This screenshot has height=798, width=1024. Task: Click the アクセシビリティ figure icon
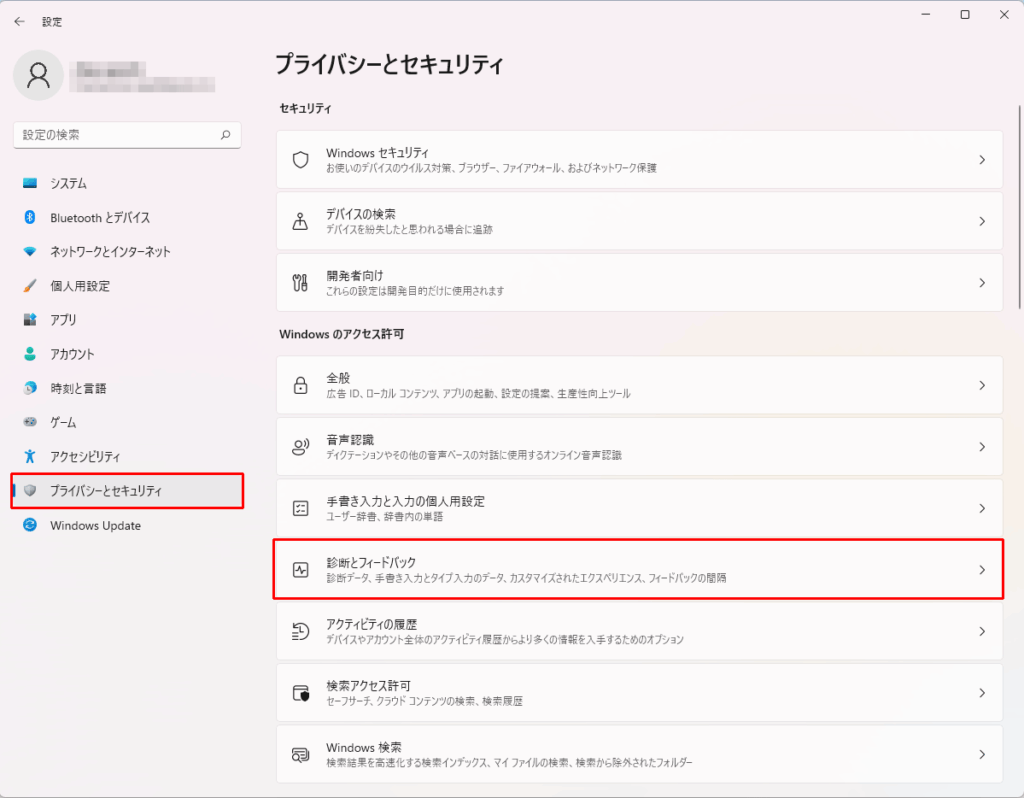[x=30, y=456]
